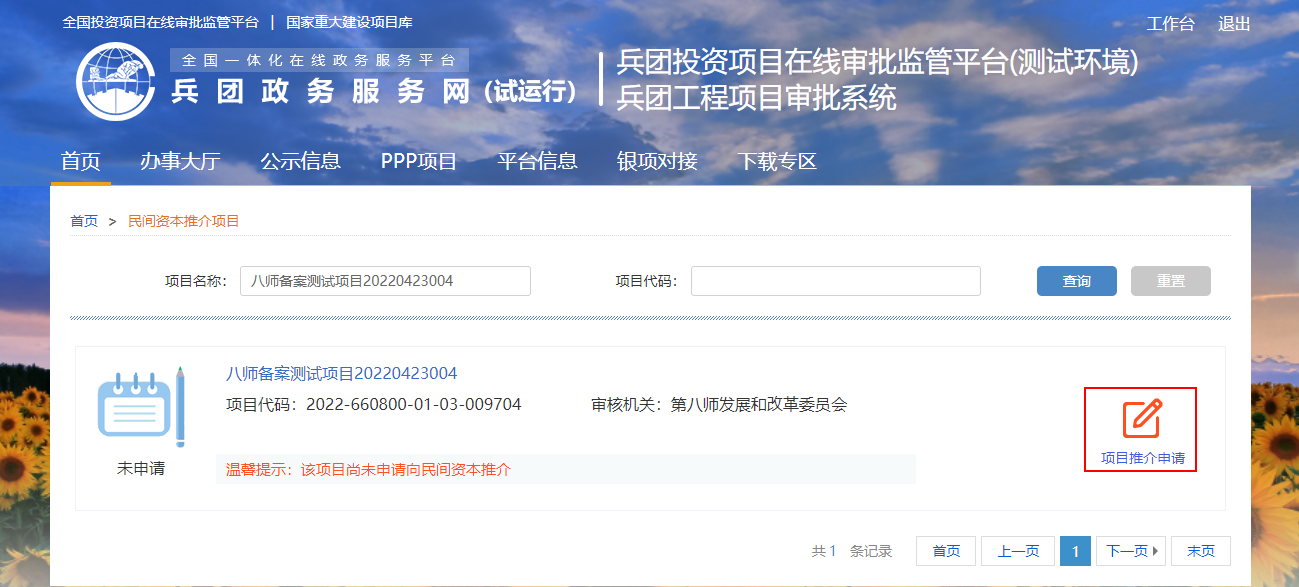
Task: Jump to 末页 last page
Action: click(x=1200, y=551)
